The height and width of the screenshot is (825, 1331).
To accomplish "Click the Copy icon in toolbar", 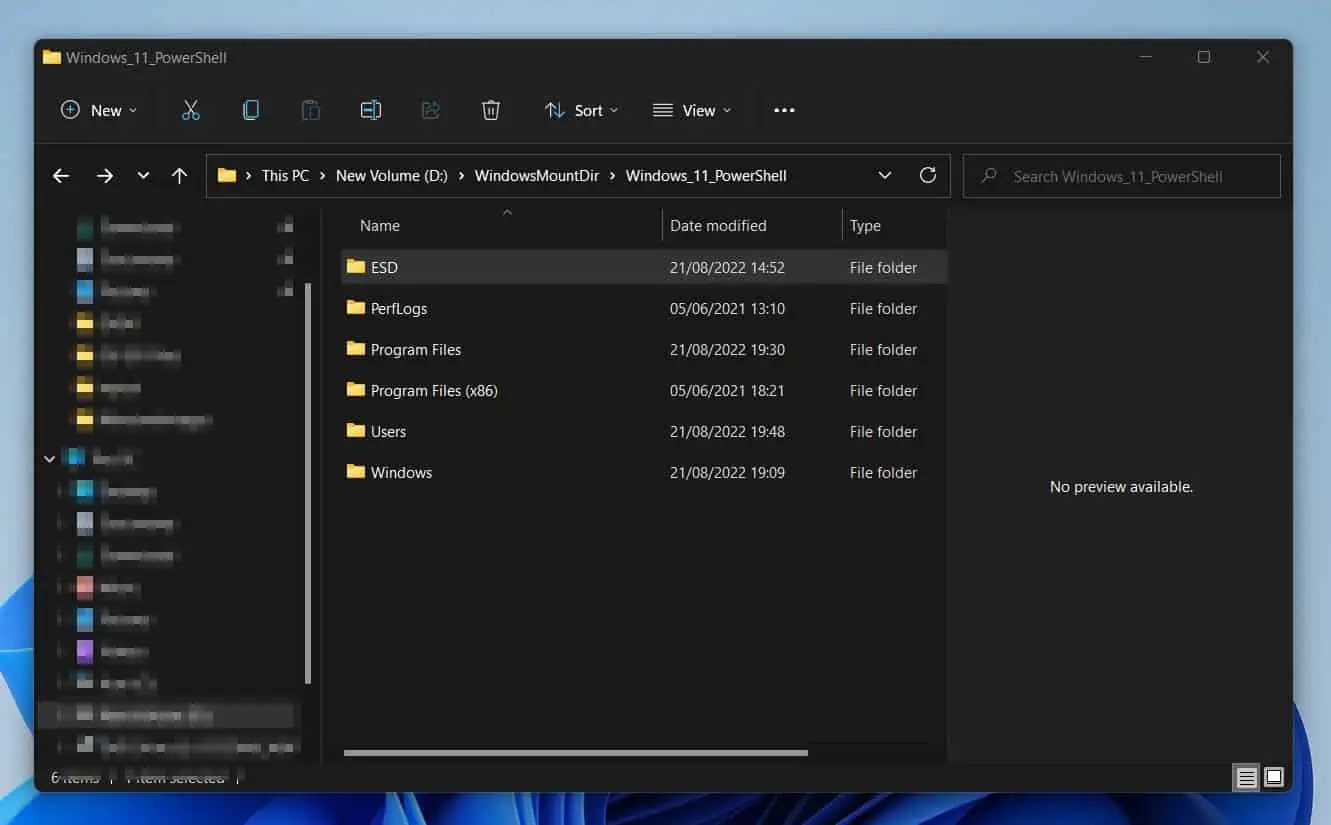I will pos(251,110).
